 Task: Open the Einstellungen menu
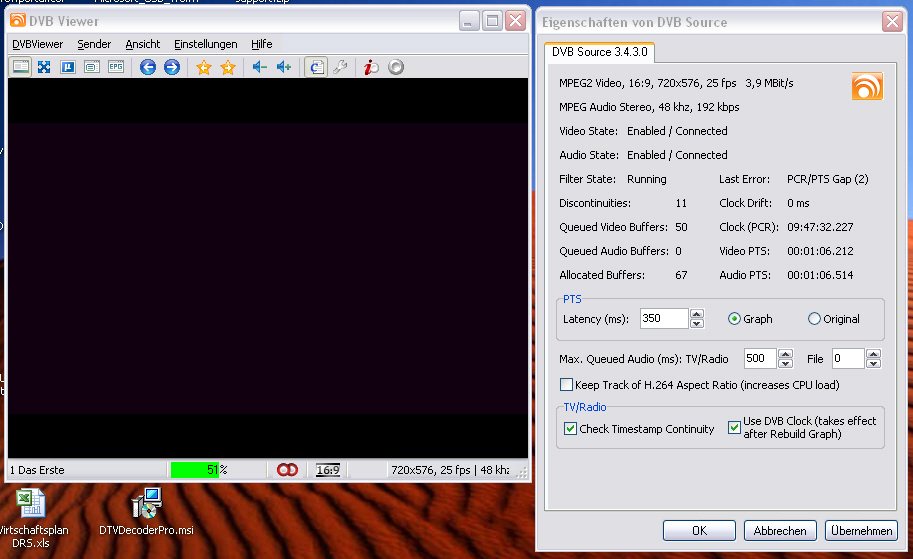(x=206, y=44)
